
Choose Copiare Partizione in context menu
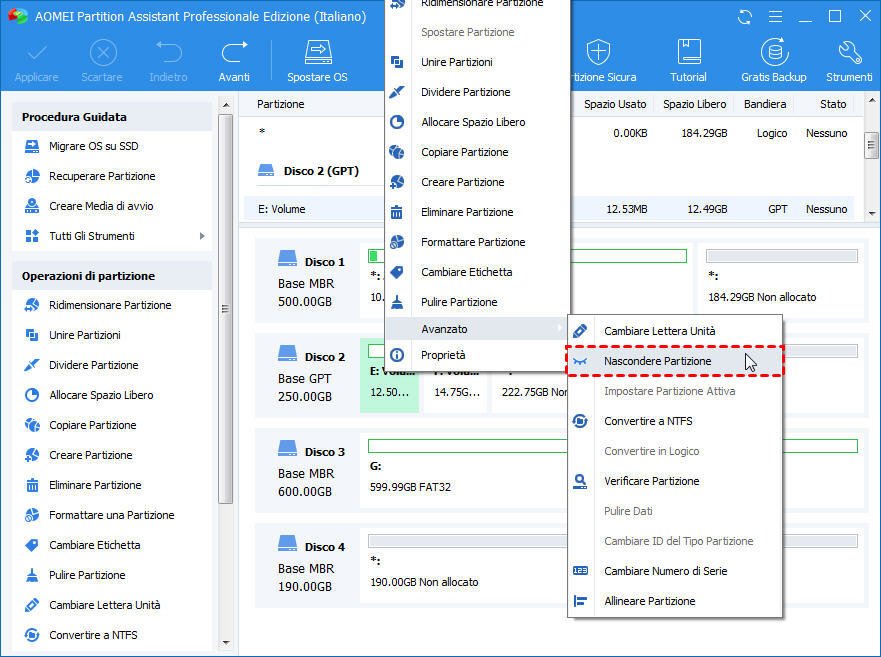tap(478, 152)
